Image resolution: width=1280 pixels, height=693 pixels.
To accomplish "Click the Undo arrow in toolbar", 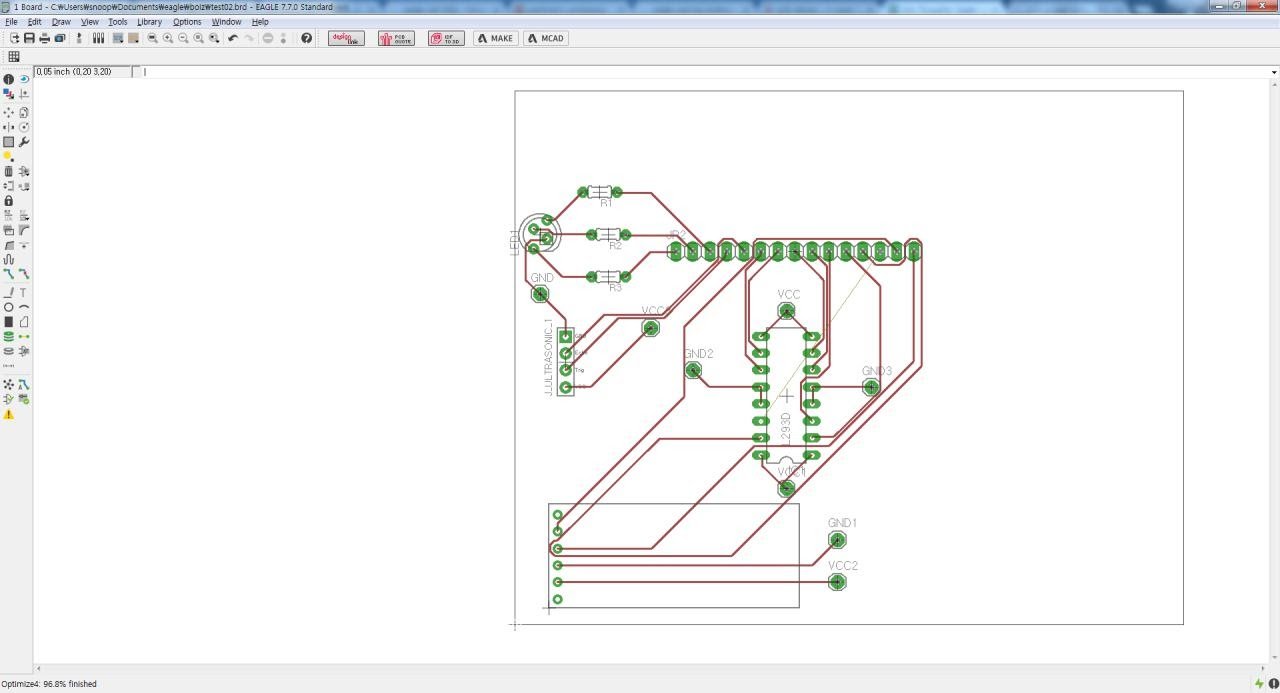I will pyautogui.click(x=233, y=38).
